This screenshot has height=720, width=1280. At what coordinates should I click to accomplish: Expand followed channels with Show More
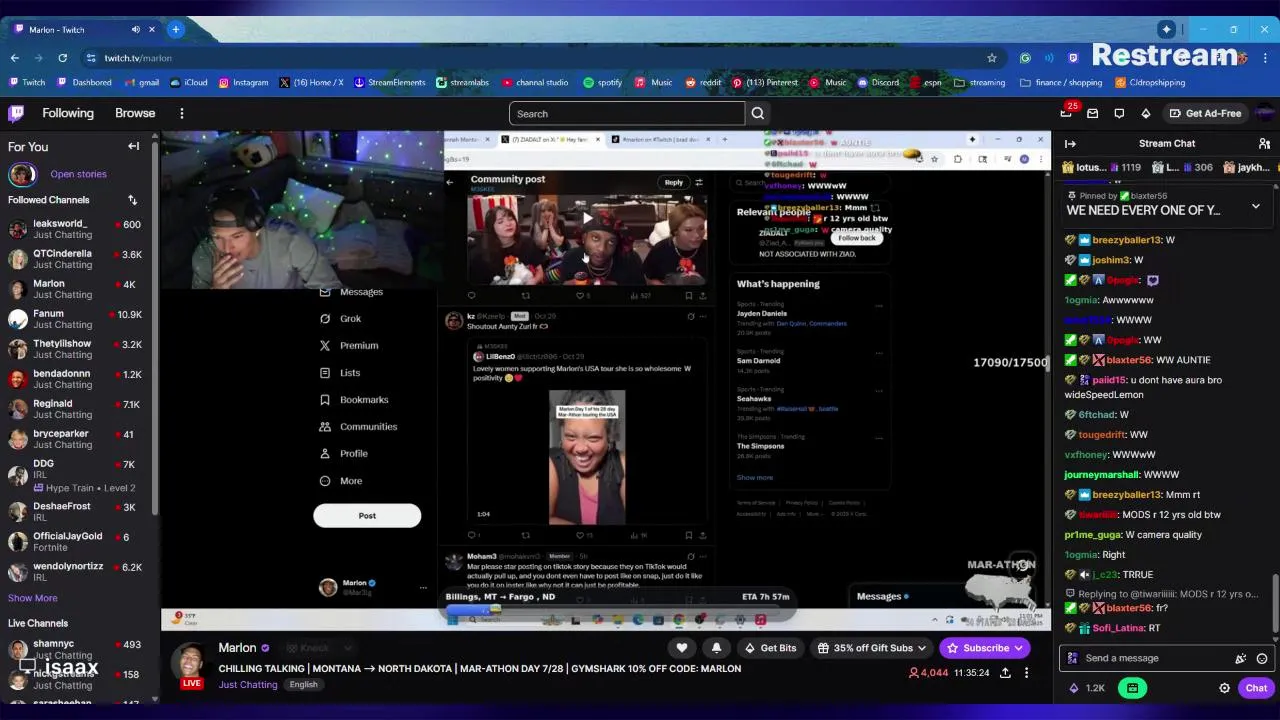(32, 598)
